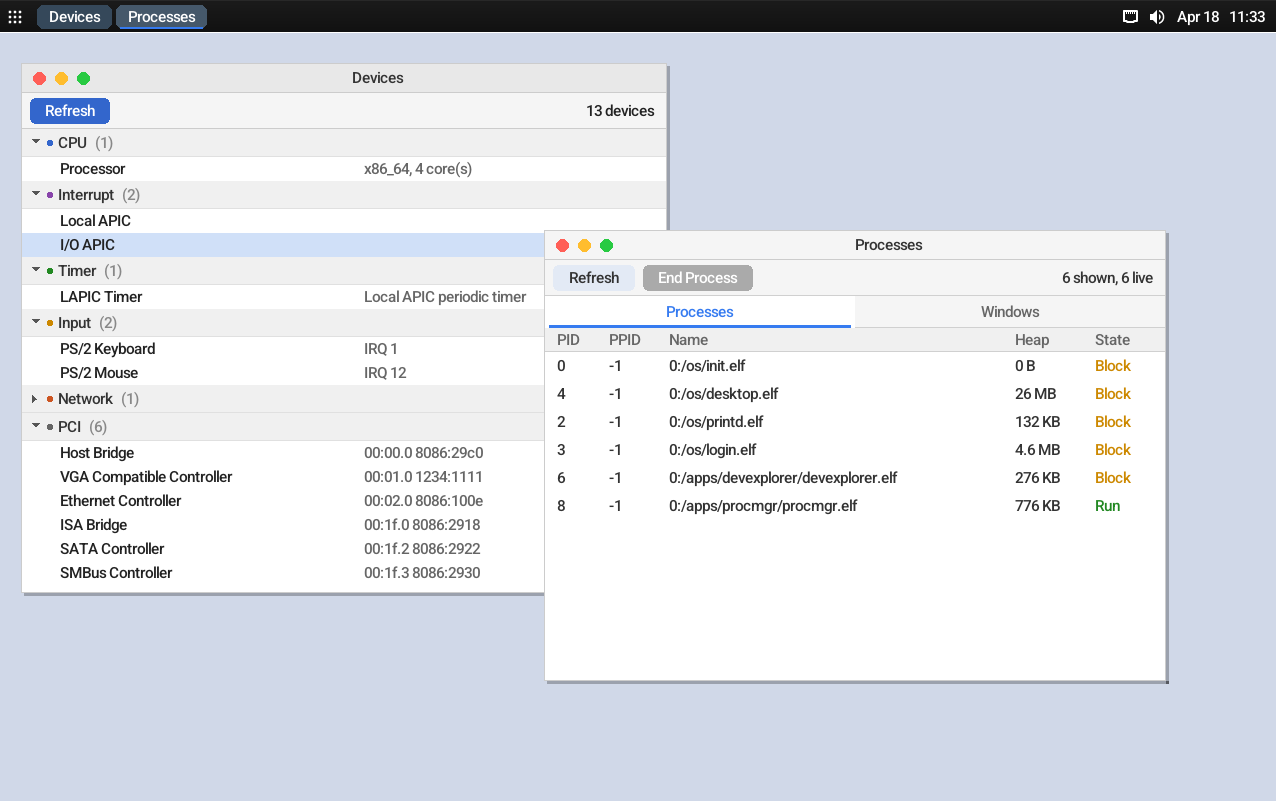Select the Host Bridge device
The height and width of the screenshot is (801, 1276).
click(x=284, y=453)
